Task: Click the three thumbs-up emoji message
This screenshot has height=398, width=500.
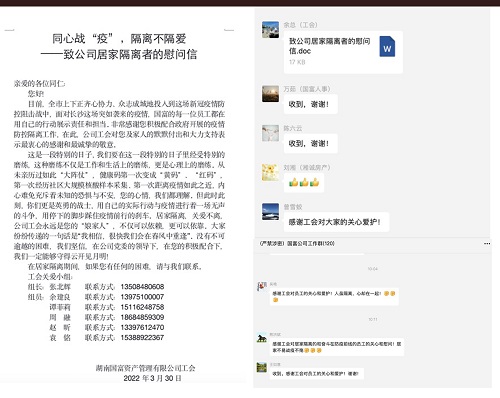Action: coord(304,183)
